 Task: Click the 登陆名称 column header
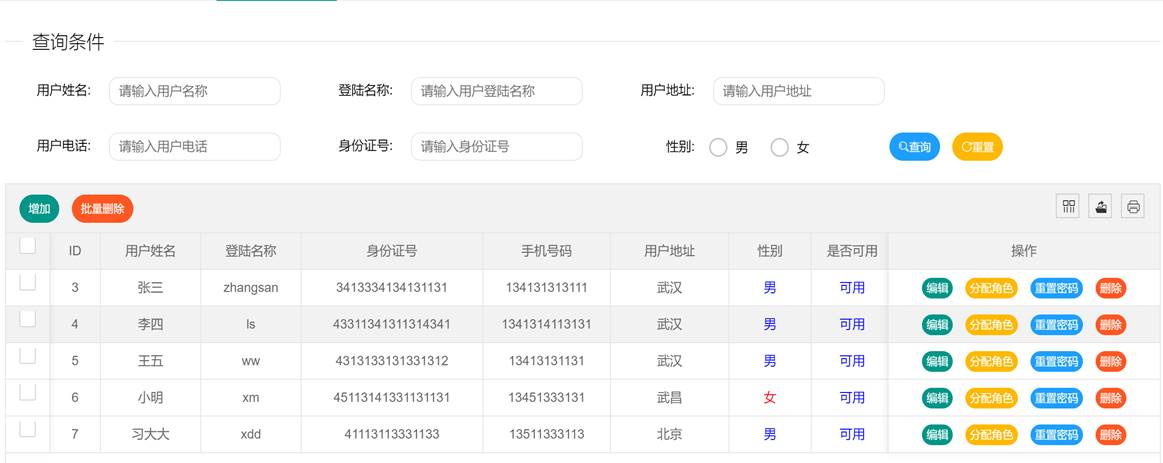point(251,251)
